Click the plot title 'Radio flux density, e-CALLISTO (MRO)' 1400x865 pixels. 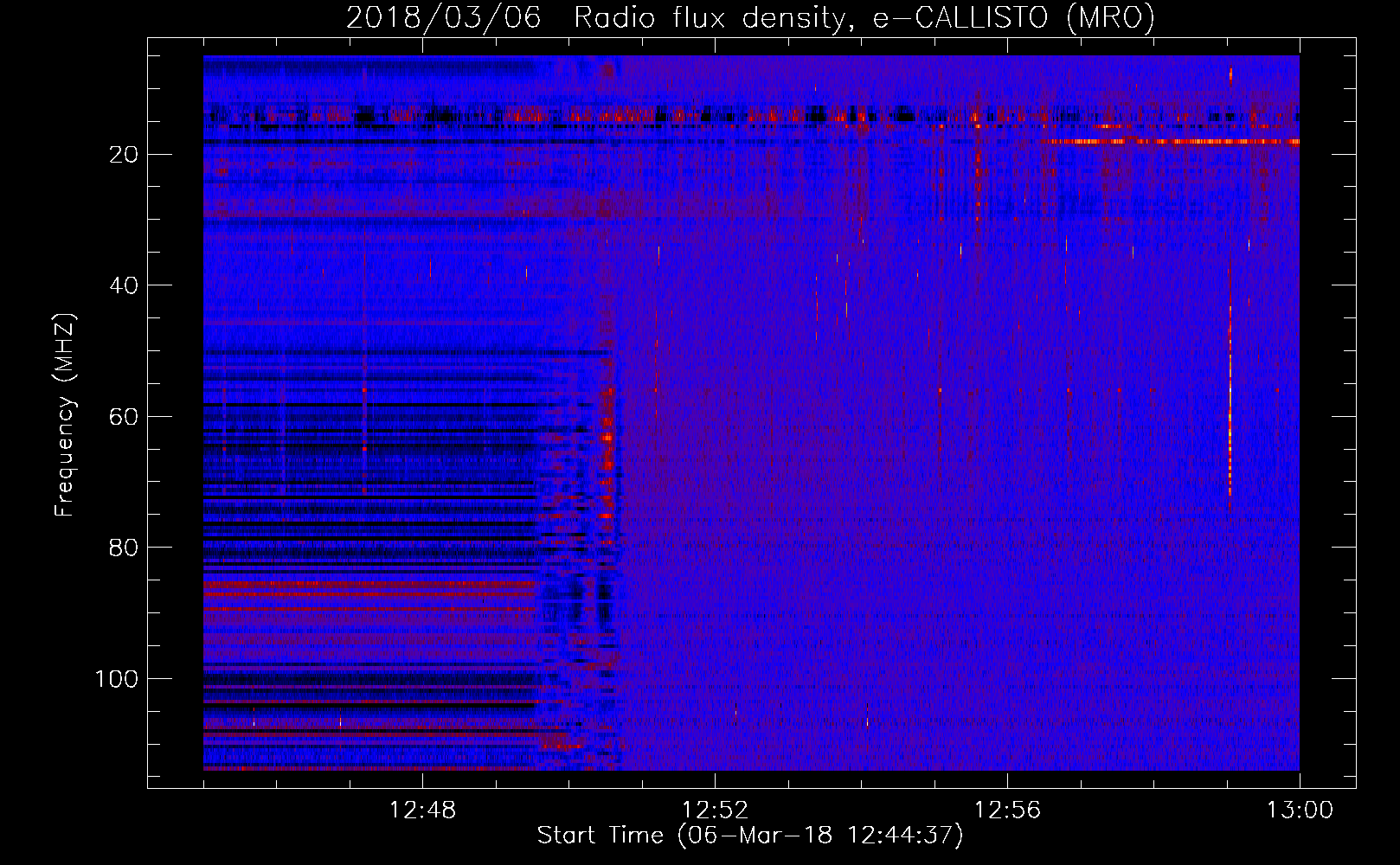[x=864, y=17]
